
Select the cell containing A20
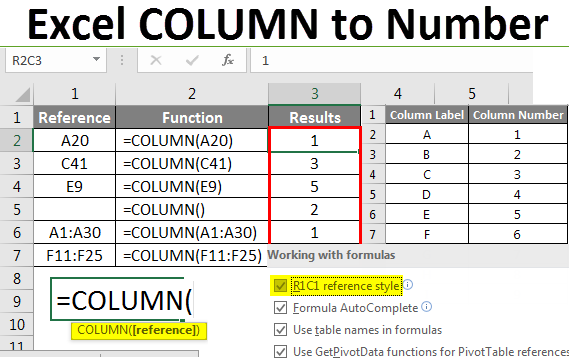(x=75, y=140)
